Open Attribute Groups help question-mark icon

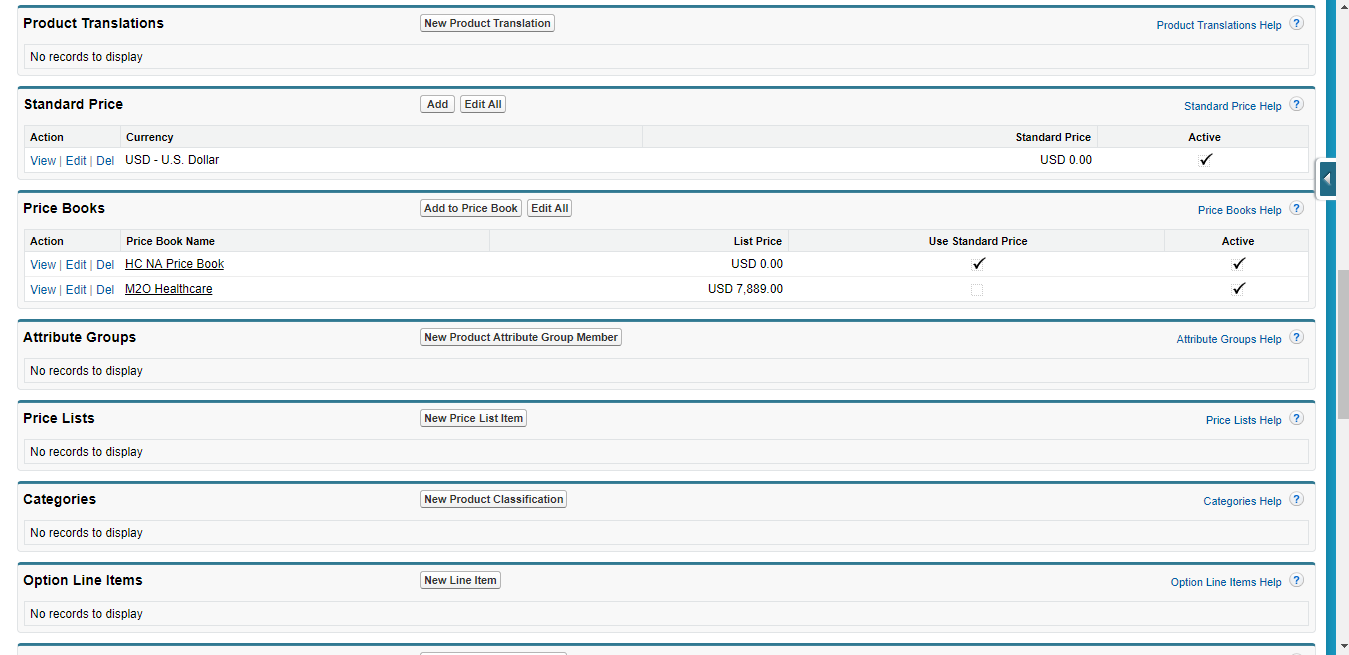tap(1296, 337)
